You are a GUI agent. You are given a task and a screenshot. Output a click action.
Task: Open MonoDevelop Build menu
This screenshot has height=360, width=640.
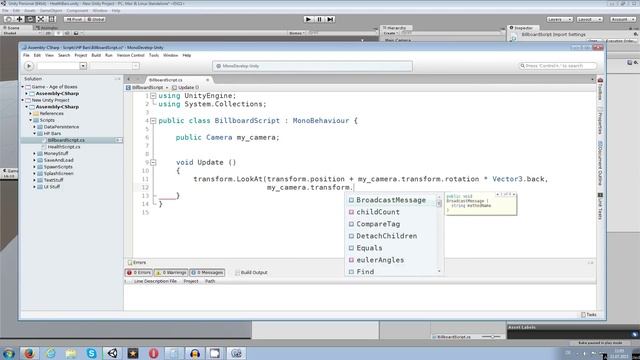coord(96,55)
